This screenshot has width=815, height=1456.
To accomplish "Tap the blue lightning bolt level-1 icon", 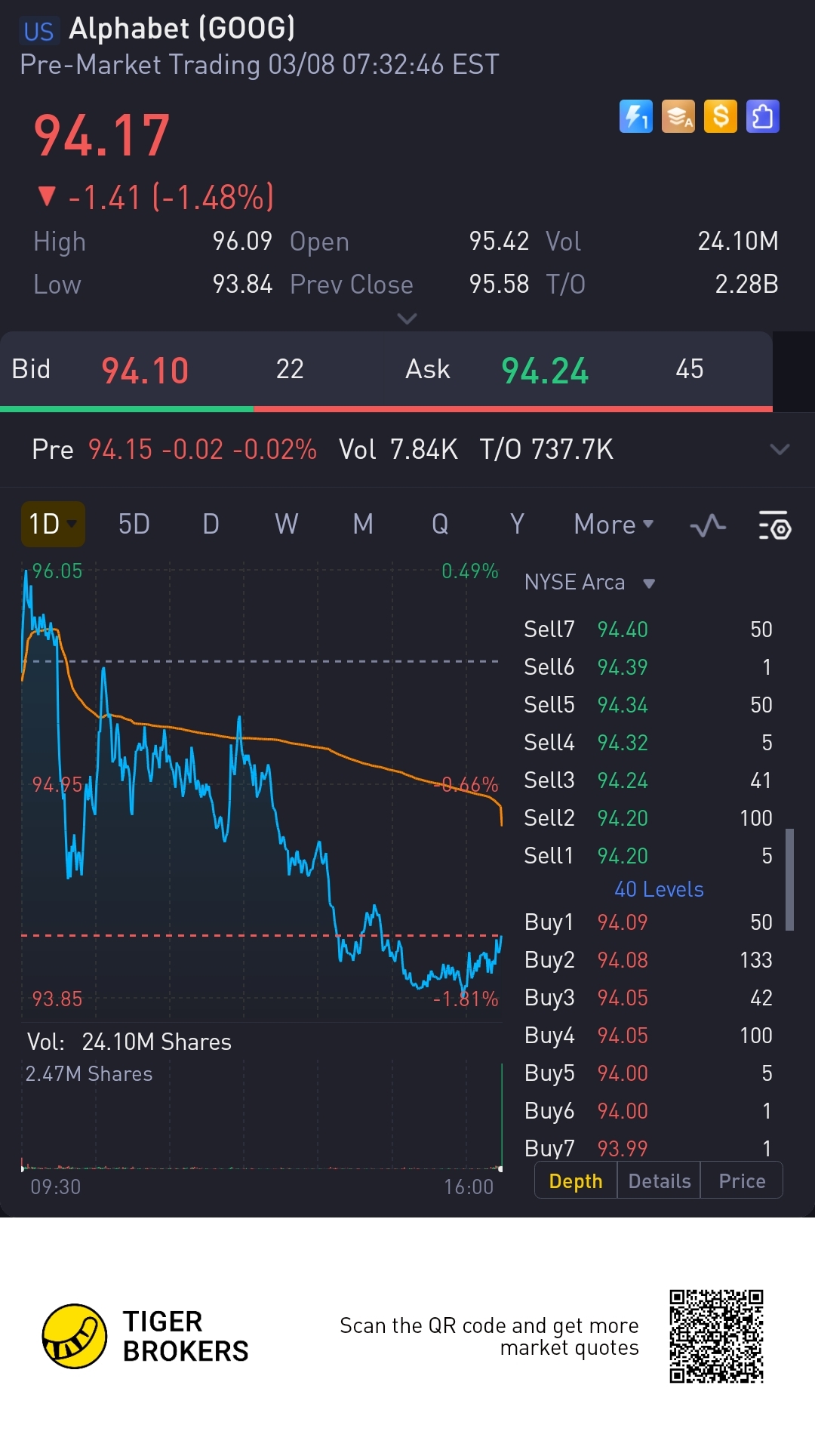I will pyautogui.click(x=635, y=116).
